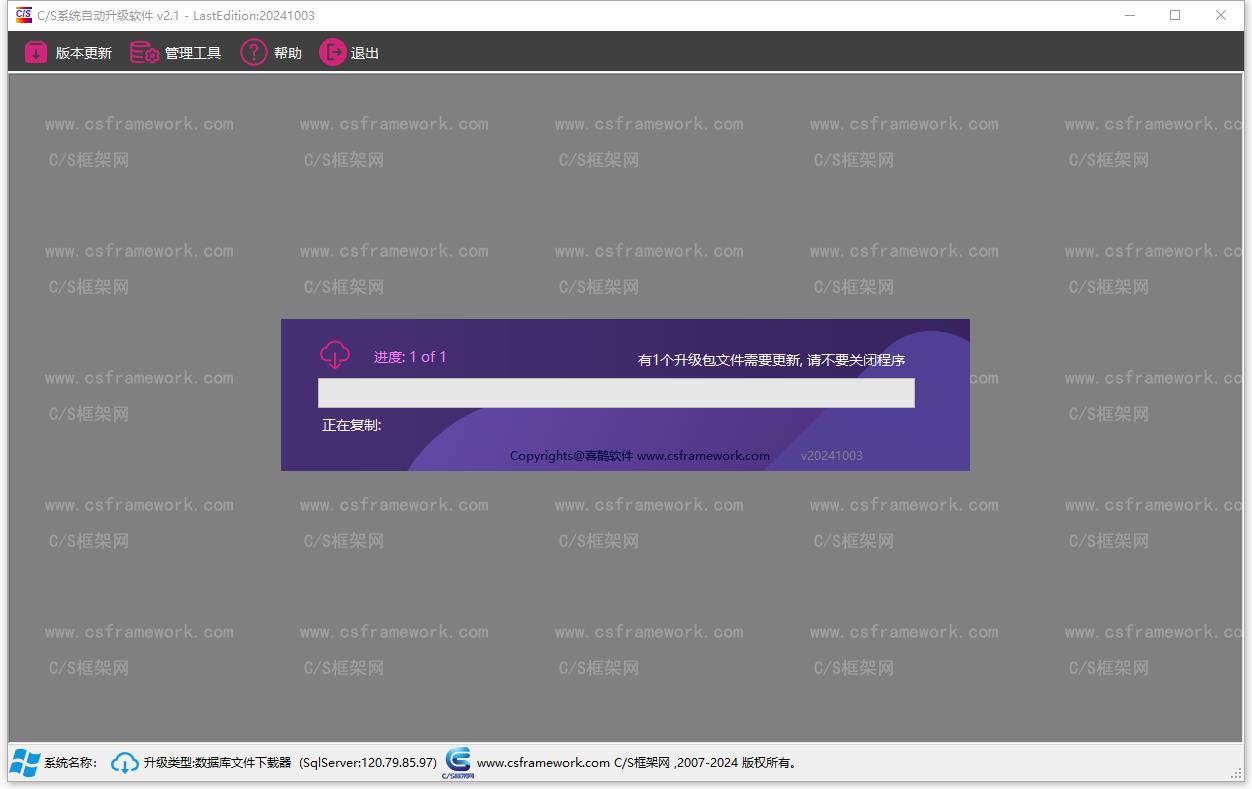Screen dimensions: 1252x789
Task: Open the 版本更新 menu label
Action: pos(84,54)
